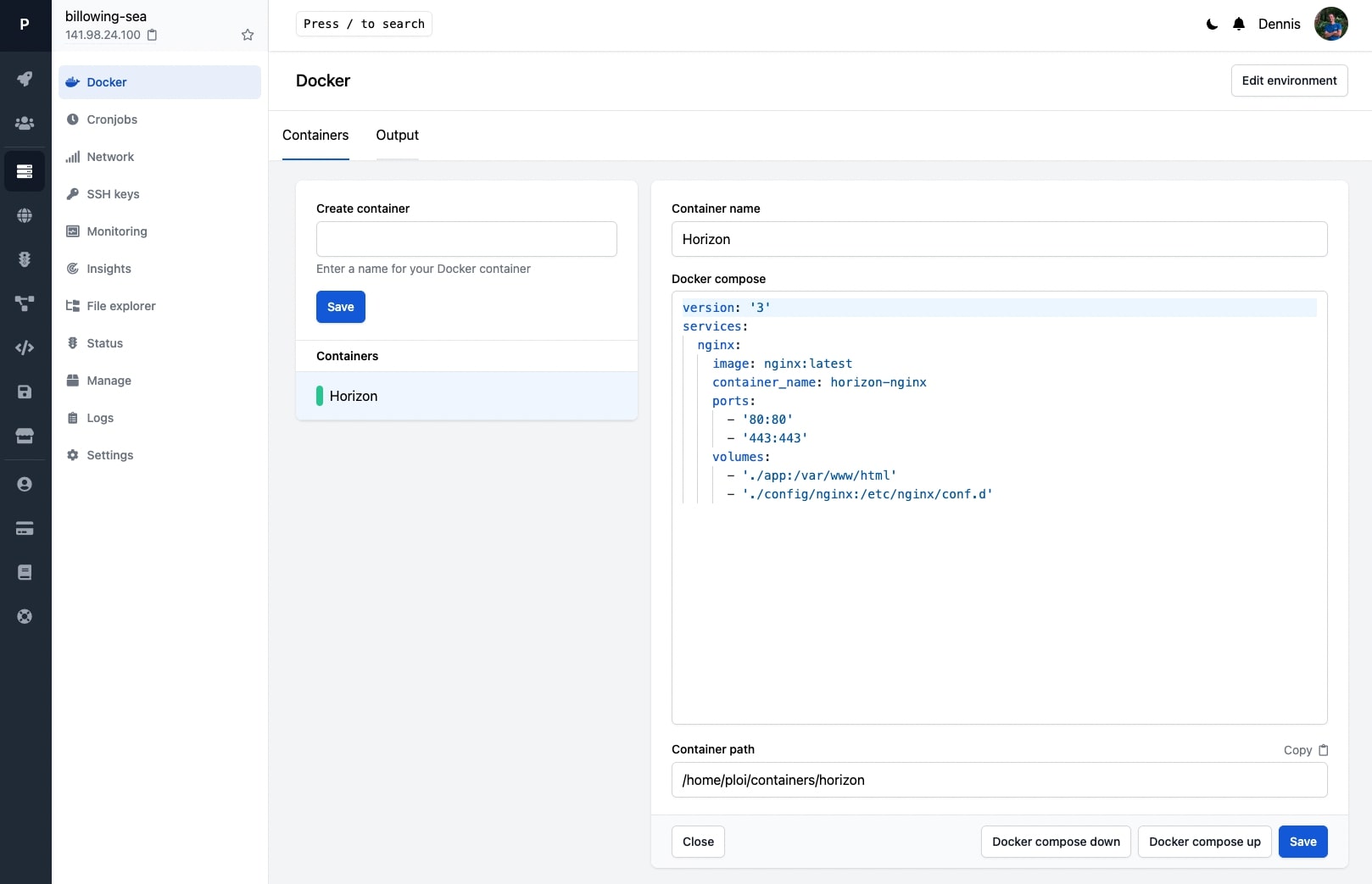This screenshot has width=1372, height=884.
Task: Click the rocket icon in left rail
Action: [25, 79]
